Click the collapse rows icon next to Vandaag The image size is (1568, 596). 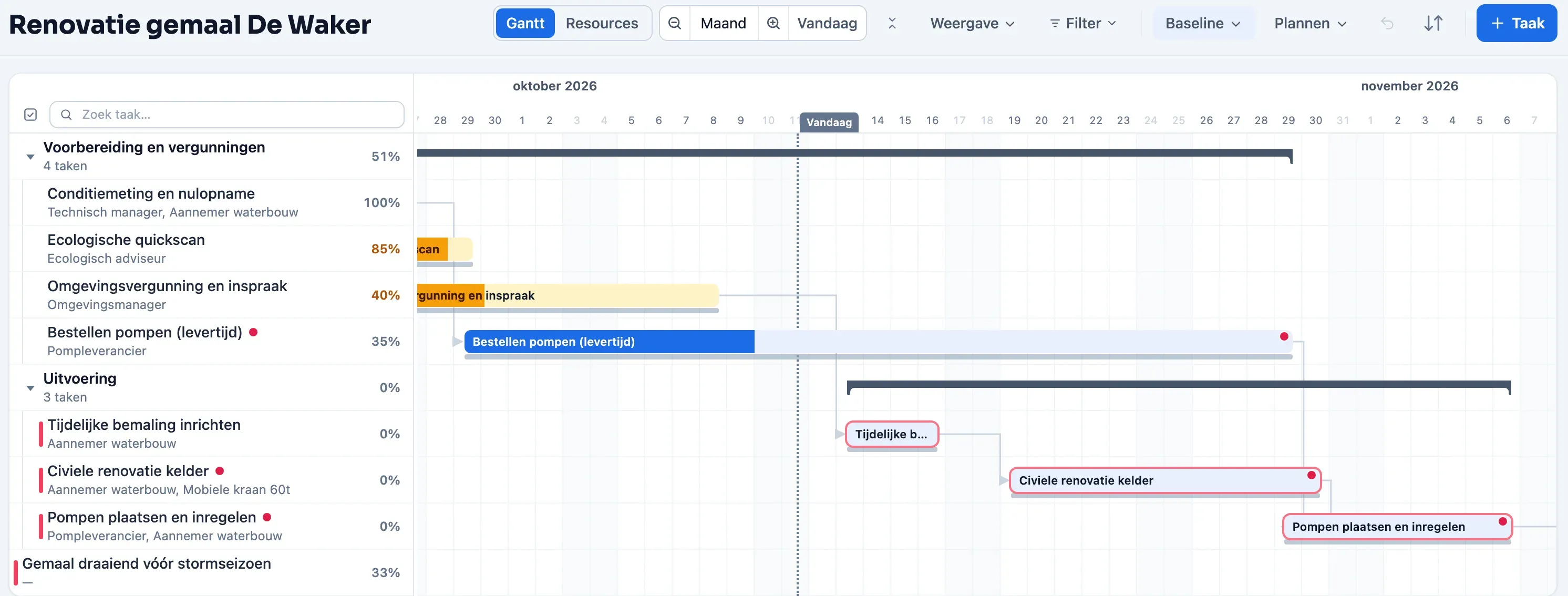click(x=892, y=23)
